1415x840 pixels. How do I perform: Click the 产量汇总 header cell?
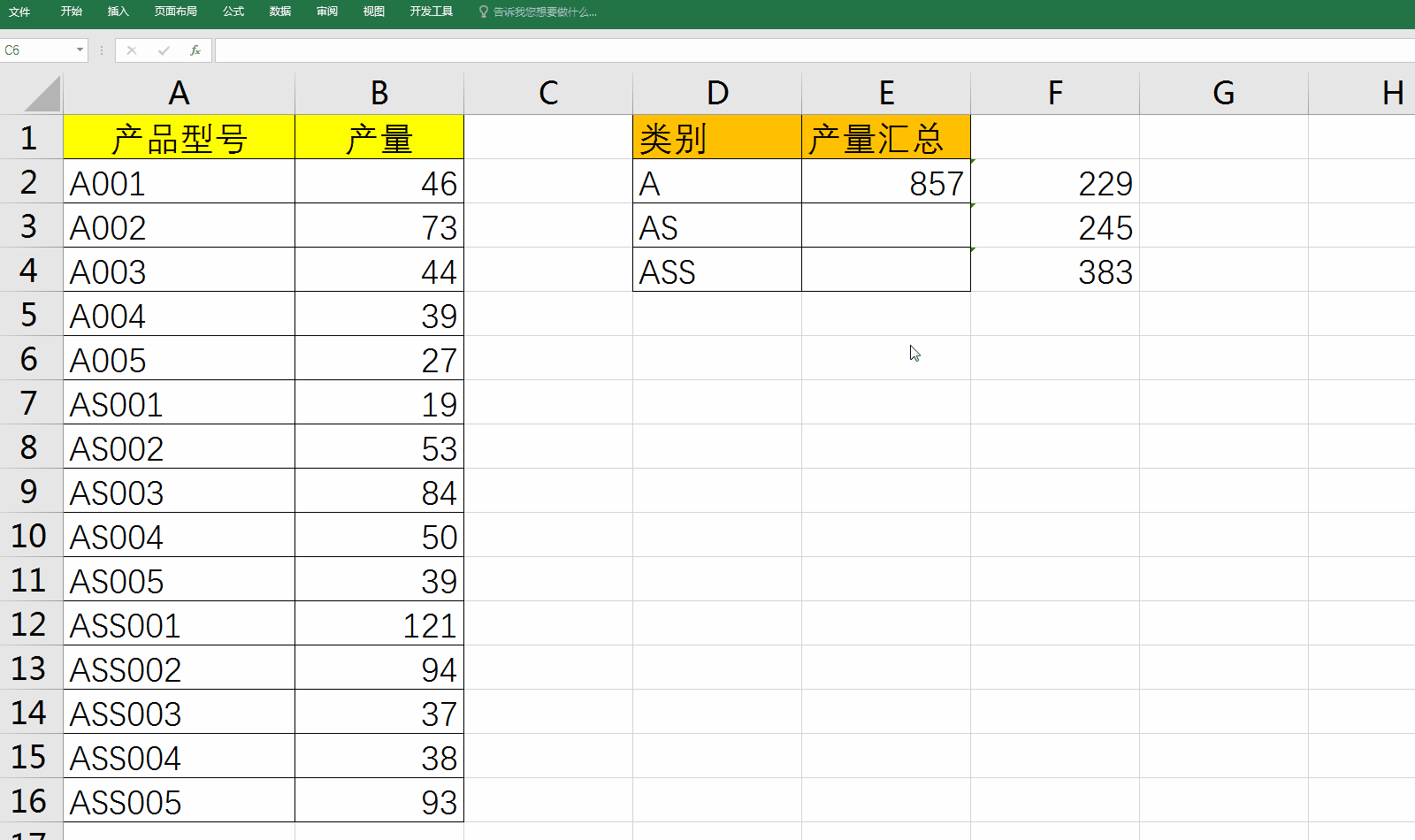click(886, 137)
